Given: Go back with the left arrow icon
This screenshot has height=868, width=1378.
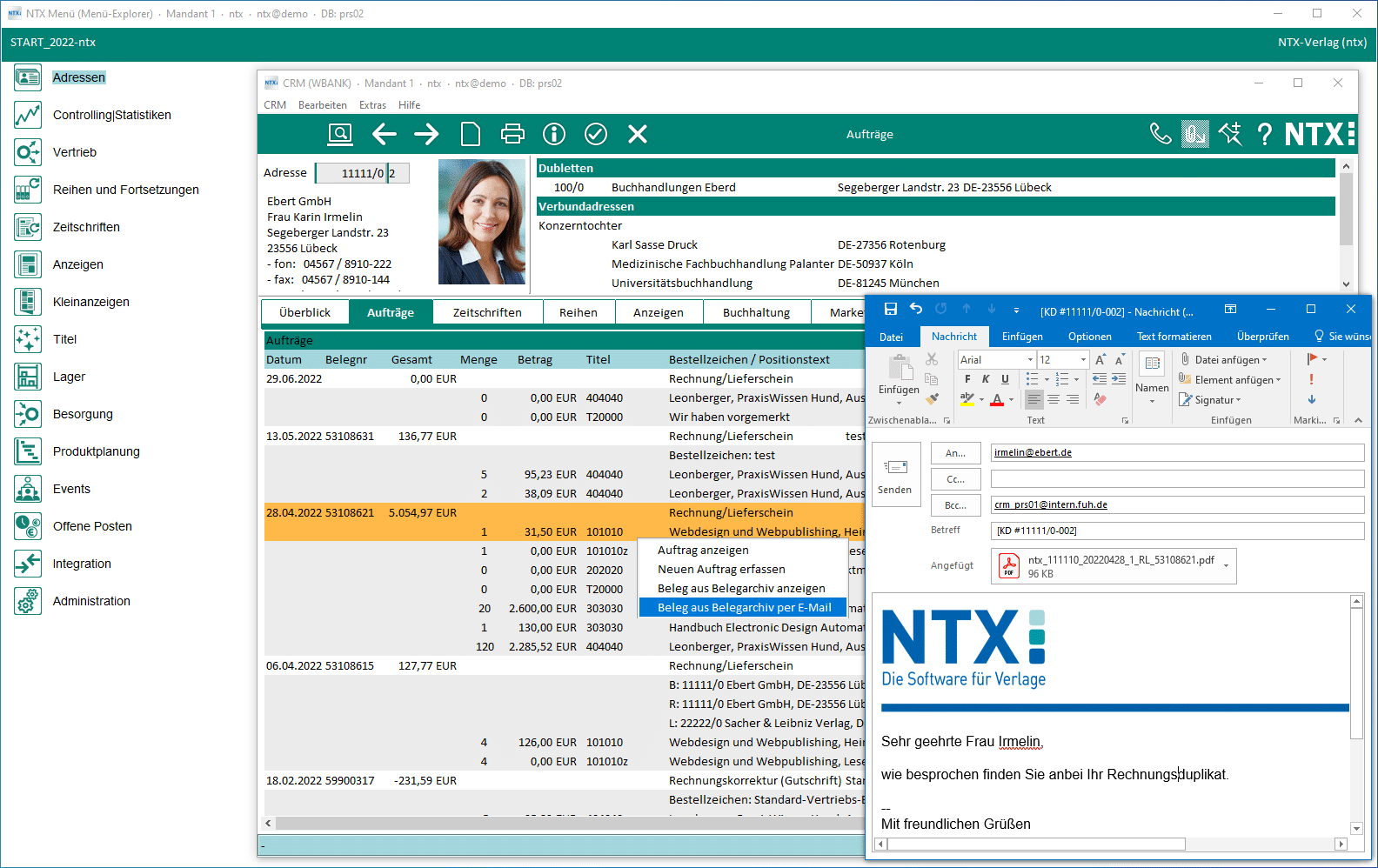Looking at the screenshot, I should click(385, 134).
